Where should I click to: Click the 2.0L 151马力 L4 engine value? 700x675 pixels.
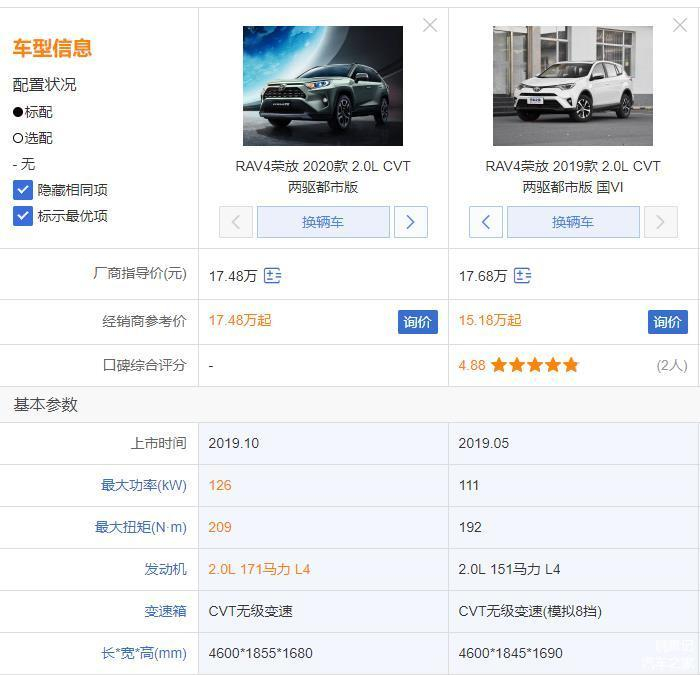pyautogui.click(x=509, y=569)
